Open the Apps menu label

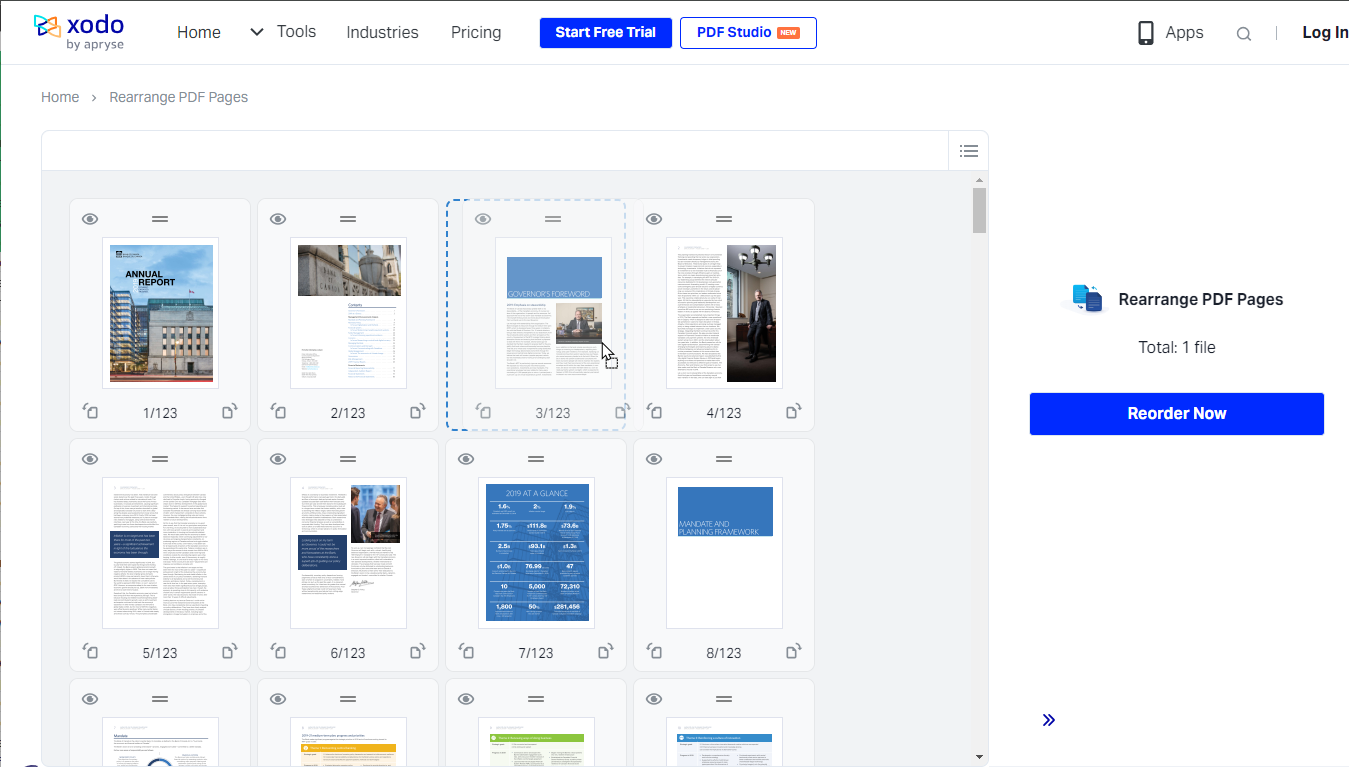(x=1184, y=33)
